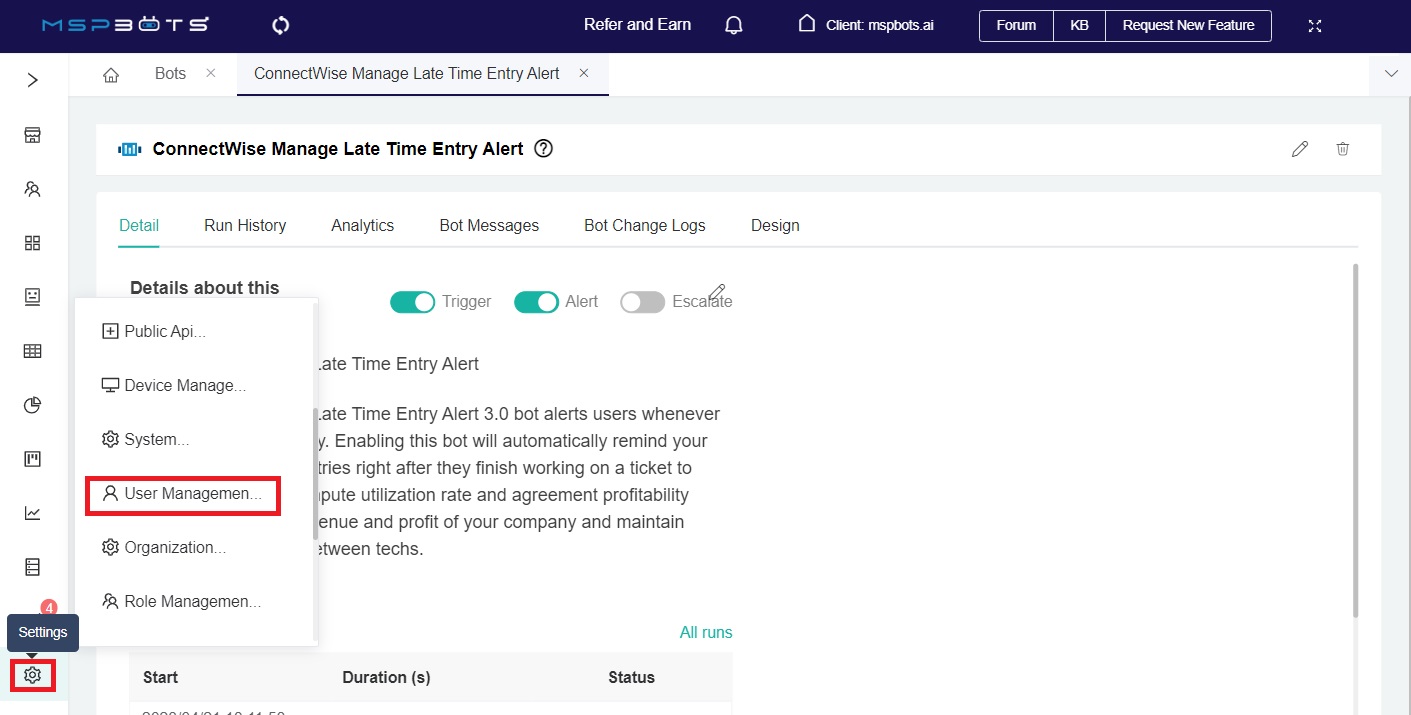
Task: Switch to the Run History tab
Action: (x=245, y=226)
